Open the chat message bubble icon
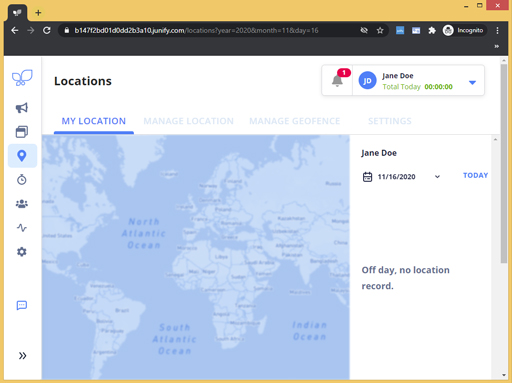512x383 pixels. (22, 305)
